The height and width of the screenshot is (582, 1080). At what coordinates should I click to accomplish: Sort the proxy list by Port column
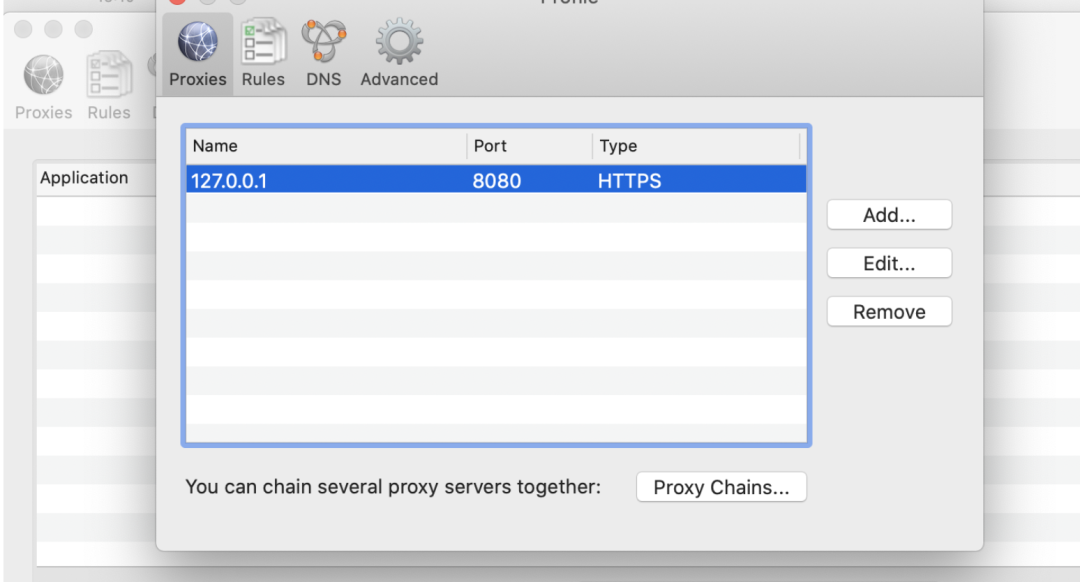pos(529,146)
